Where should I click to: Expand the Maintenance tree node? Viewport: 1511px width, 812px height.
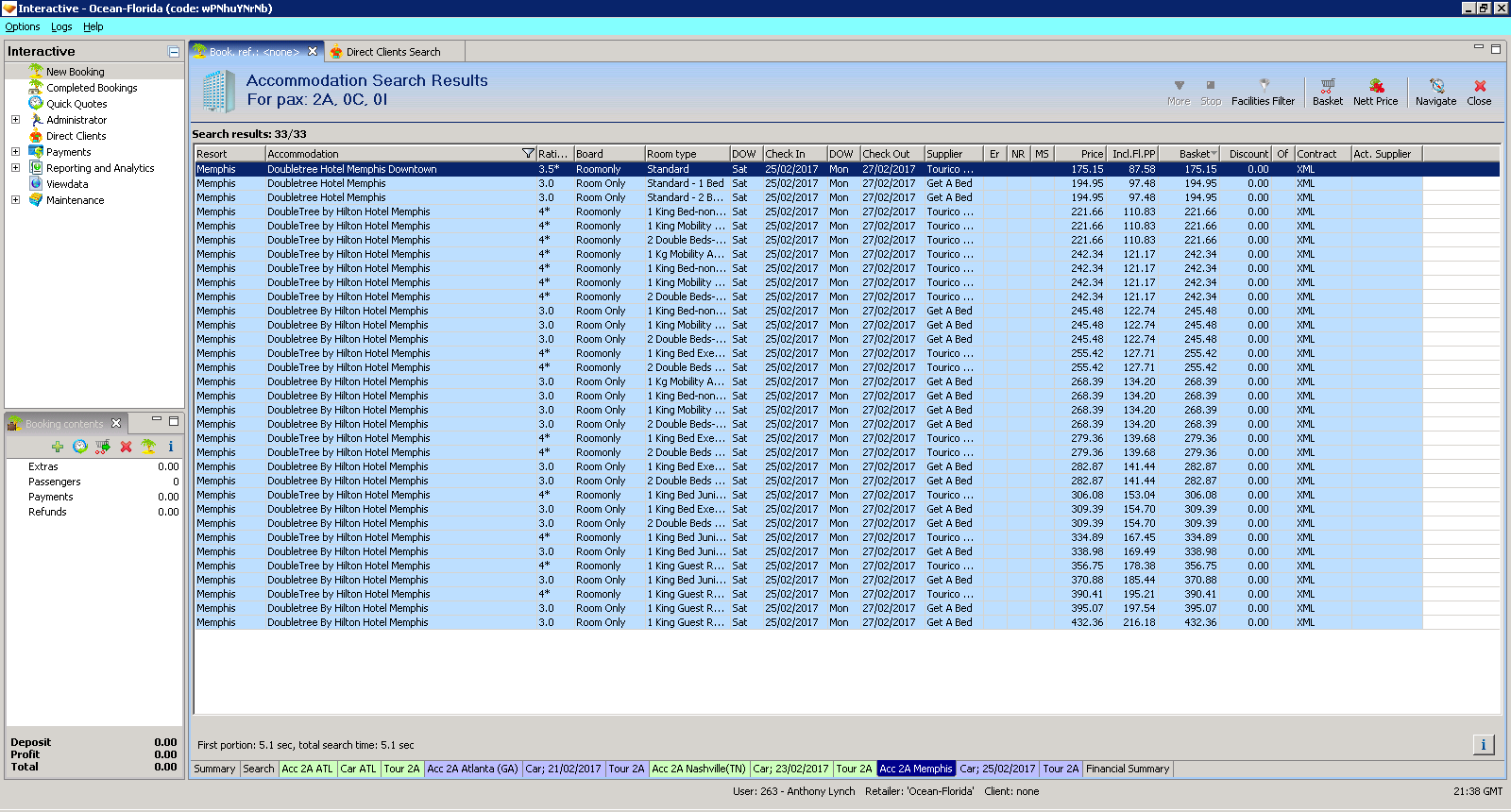pyautogui.click(x=15, y=200)
